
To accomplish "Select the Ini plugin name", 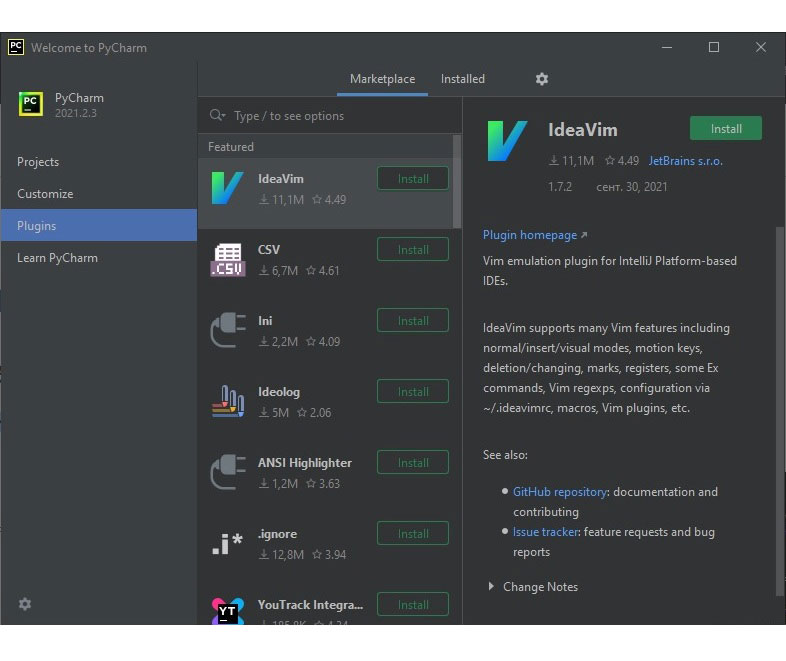I will [265, 321].
